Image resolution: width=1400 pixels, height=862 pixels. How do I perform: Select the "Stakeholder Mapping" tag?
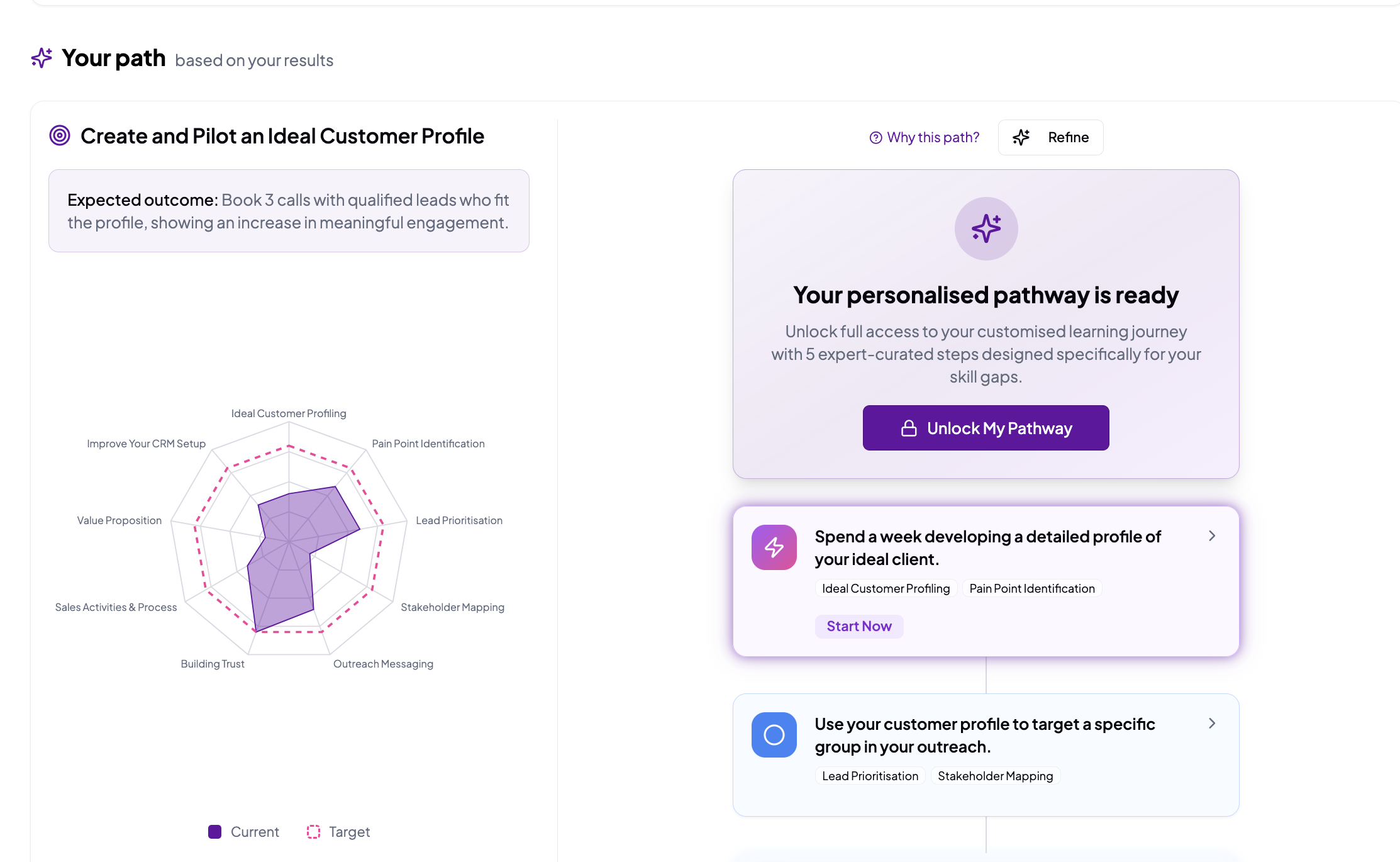[x=995, y=776]
